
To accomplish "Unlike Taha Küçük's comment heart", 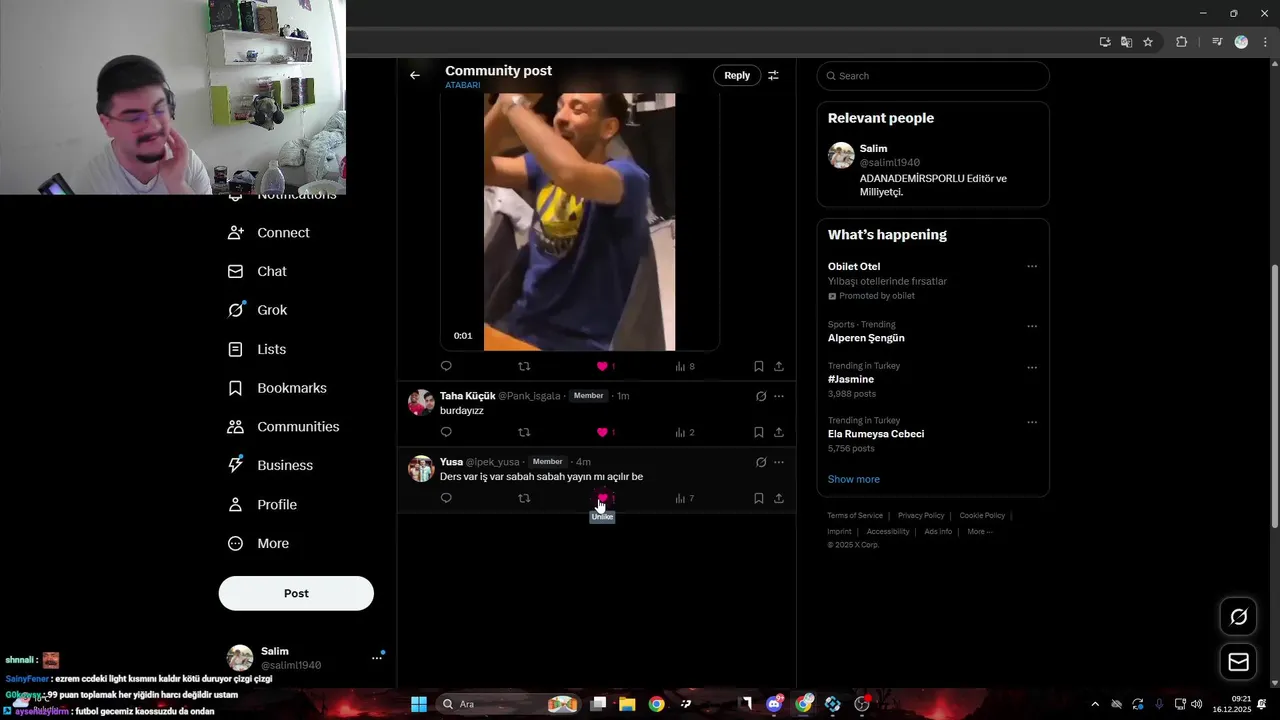I will [x=602, y=432].
